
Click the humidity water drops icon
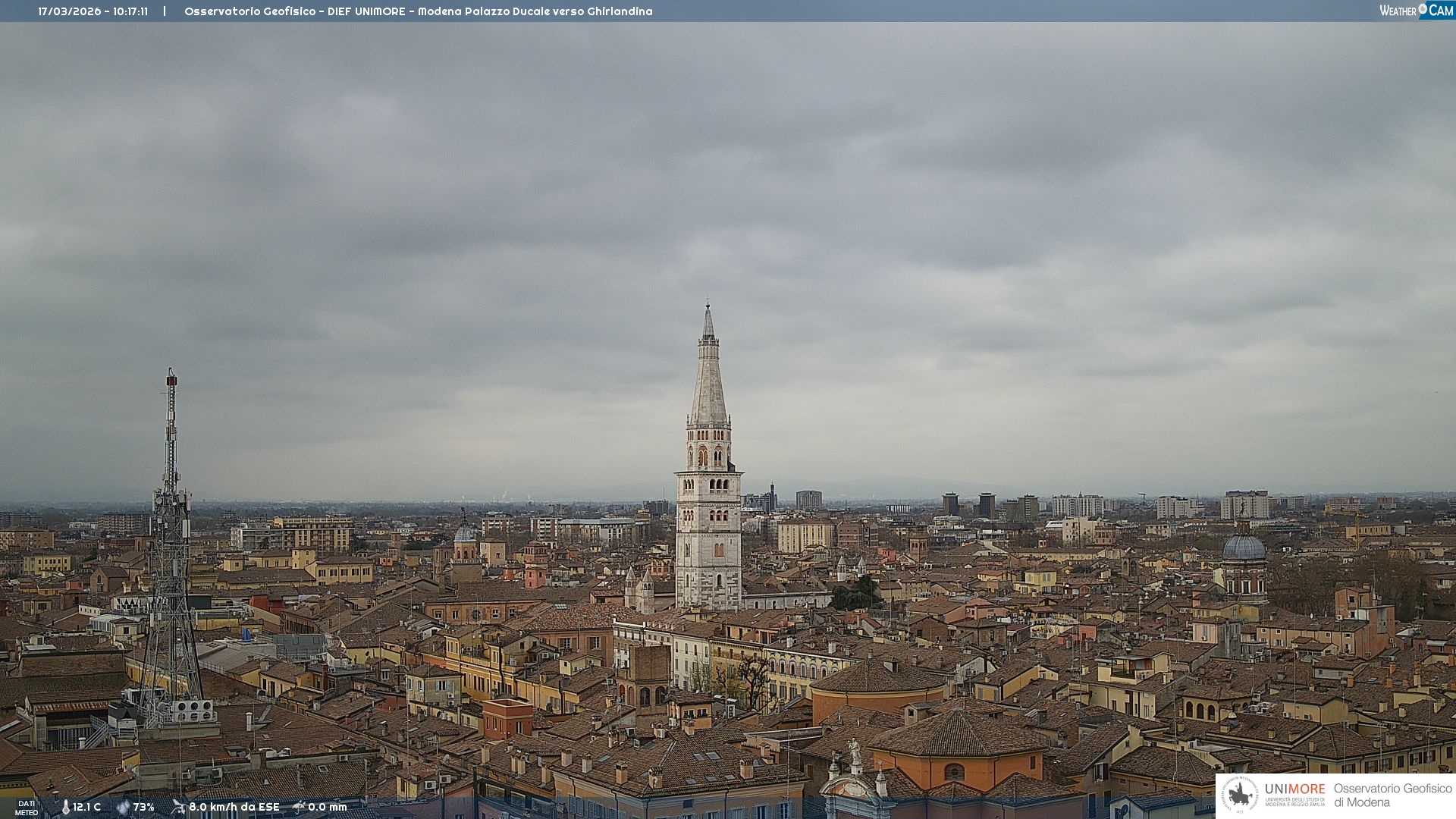pos(123,808)
